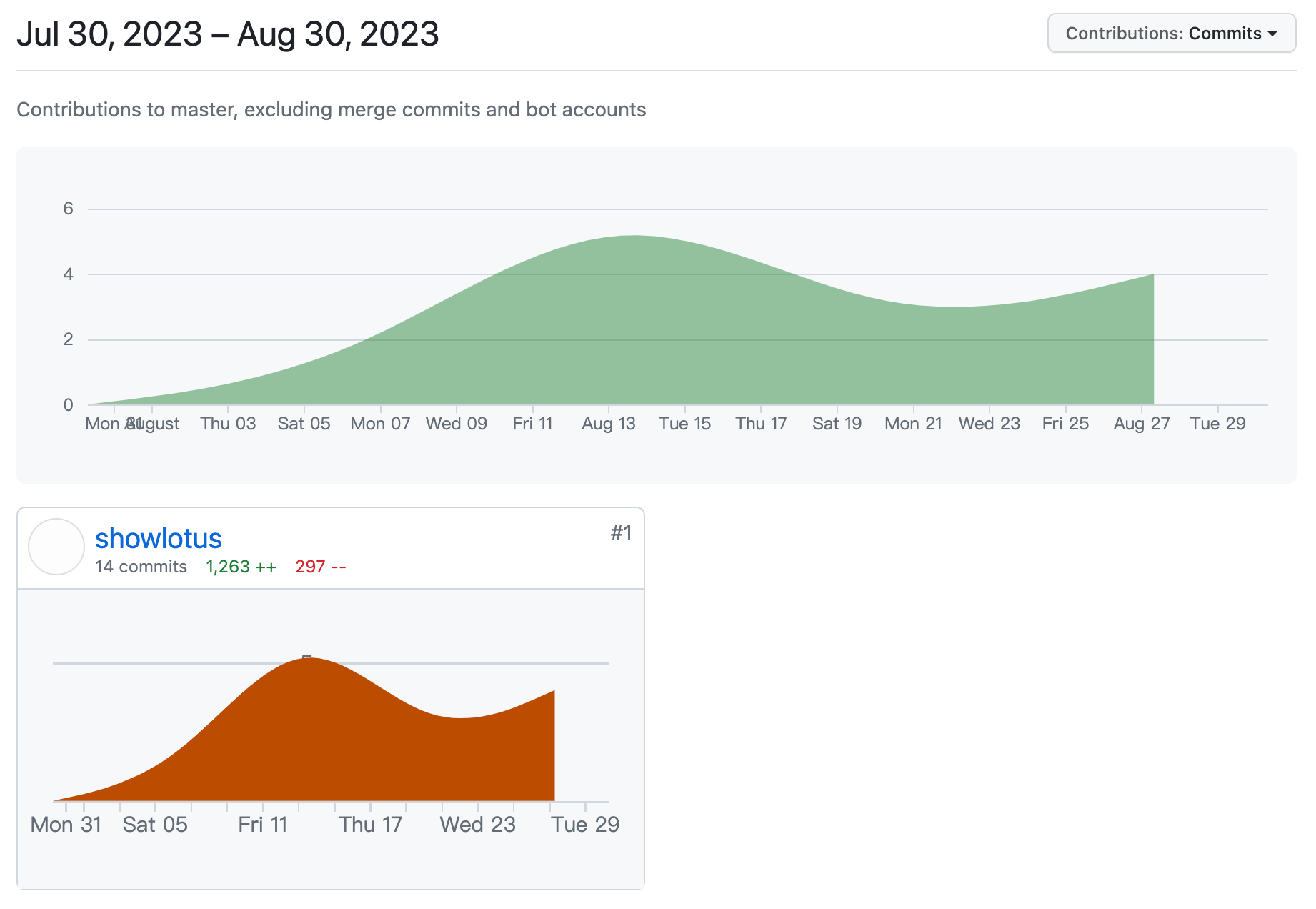The height and width of the screenshot is (909, 1316).
Task: Click the Aug 13 axis label on main chart
Action: [609, 424]
